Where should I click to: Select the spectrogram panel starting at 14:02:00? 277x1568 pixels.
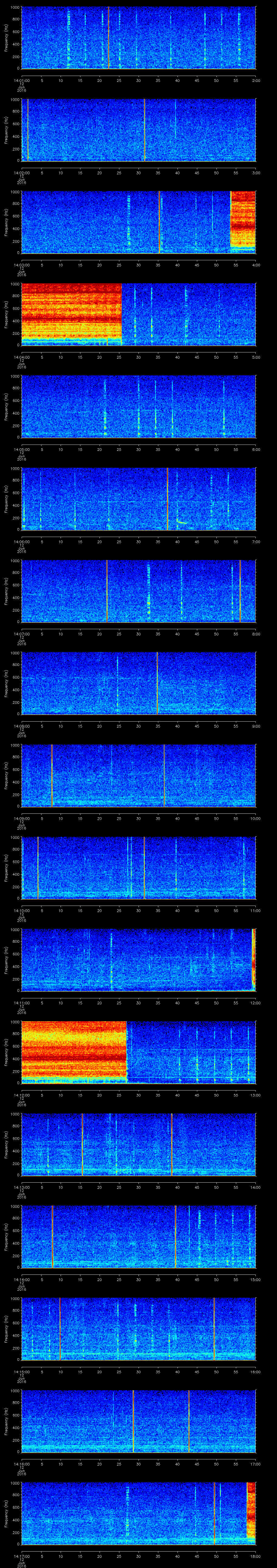(138, 130)
